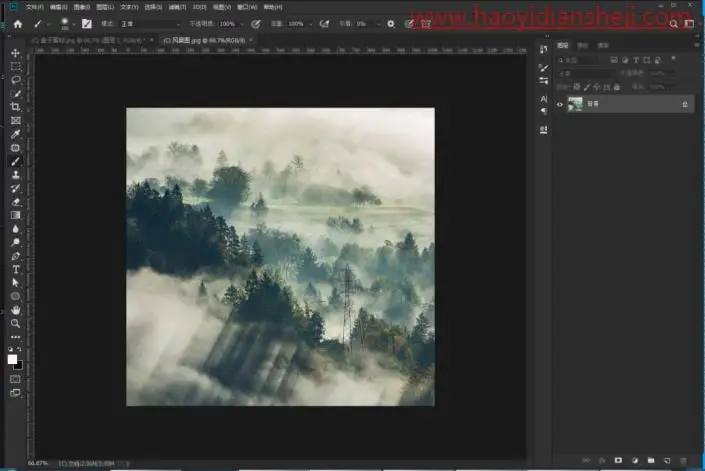Toggle type layer filter in Layers panel

coord(636,60)
